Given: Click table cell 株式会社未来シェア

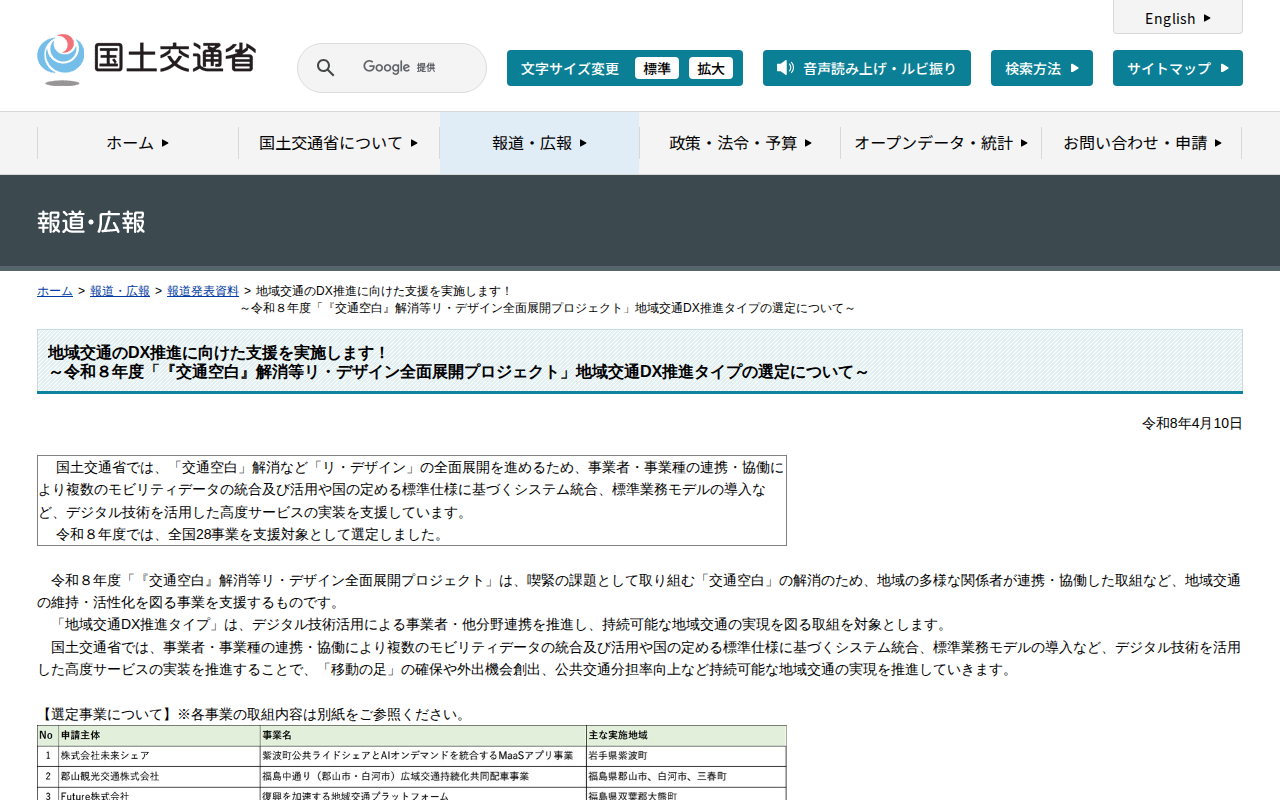Looking at the screenshot, I should tap(158, 755).
